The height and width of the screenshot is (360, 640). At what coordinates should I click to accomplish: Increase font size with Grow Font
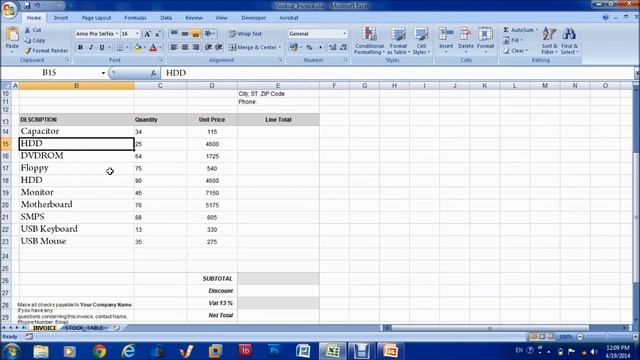tap(147, 34)
